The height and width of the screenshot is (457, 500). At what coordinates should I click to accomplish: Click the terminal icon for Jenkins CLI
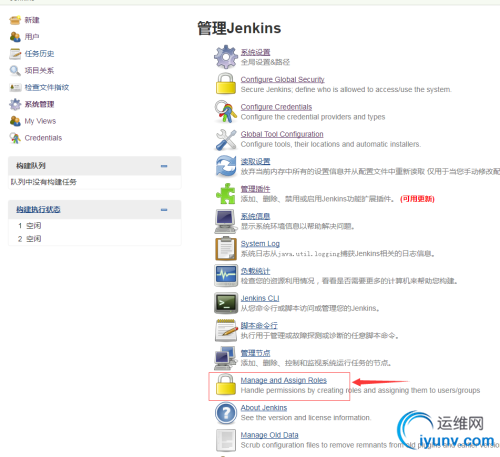(226, 303)
